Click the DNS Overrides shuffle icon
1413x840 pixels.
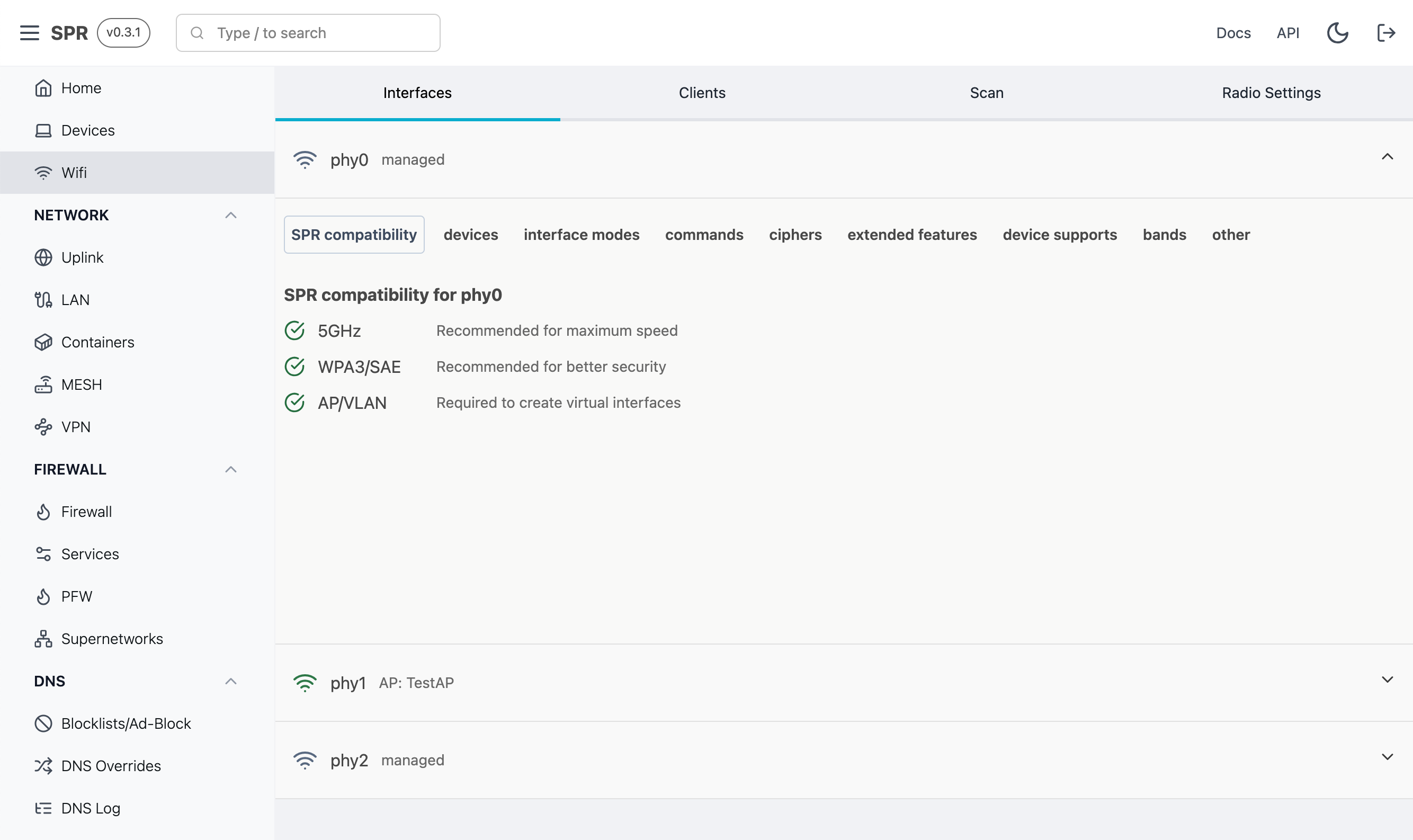pos(43,766)
